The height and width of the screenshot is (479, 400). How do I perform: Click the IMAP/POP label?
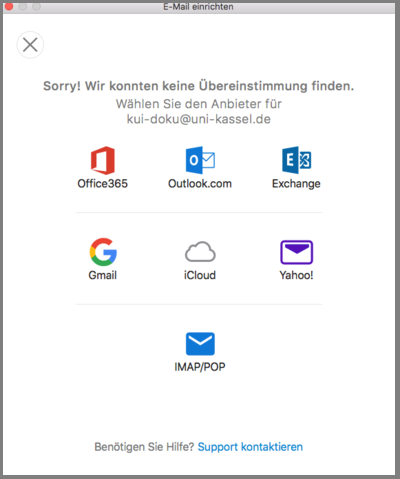click(200, 367)
